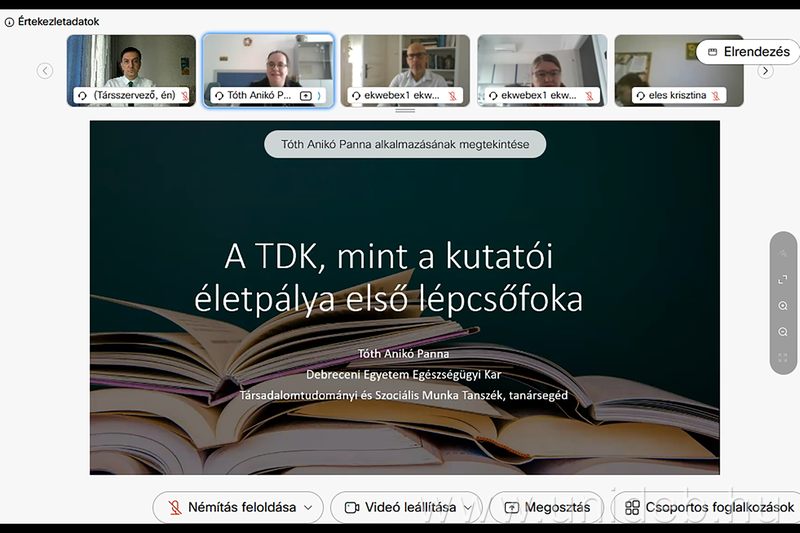Screen dimensions: 800x533
Task: Click the Megosztás share button
Action: click(546, 507)
